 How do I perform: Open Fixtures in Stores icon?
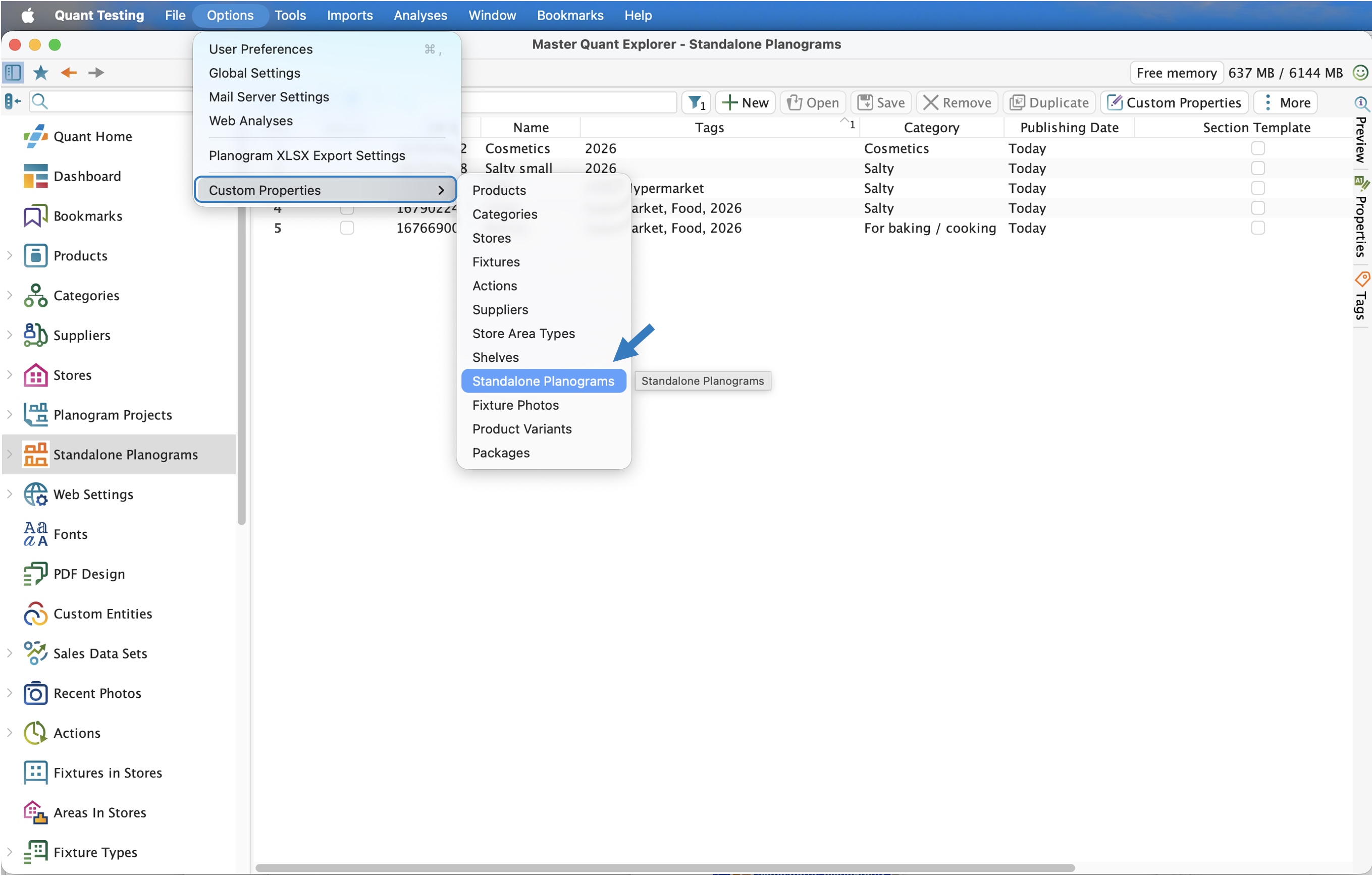(x=35, y=773)
